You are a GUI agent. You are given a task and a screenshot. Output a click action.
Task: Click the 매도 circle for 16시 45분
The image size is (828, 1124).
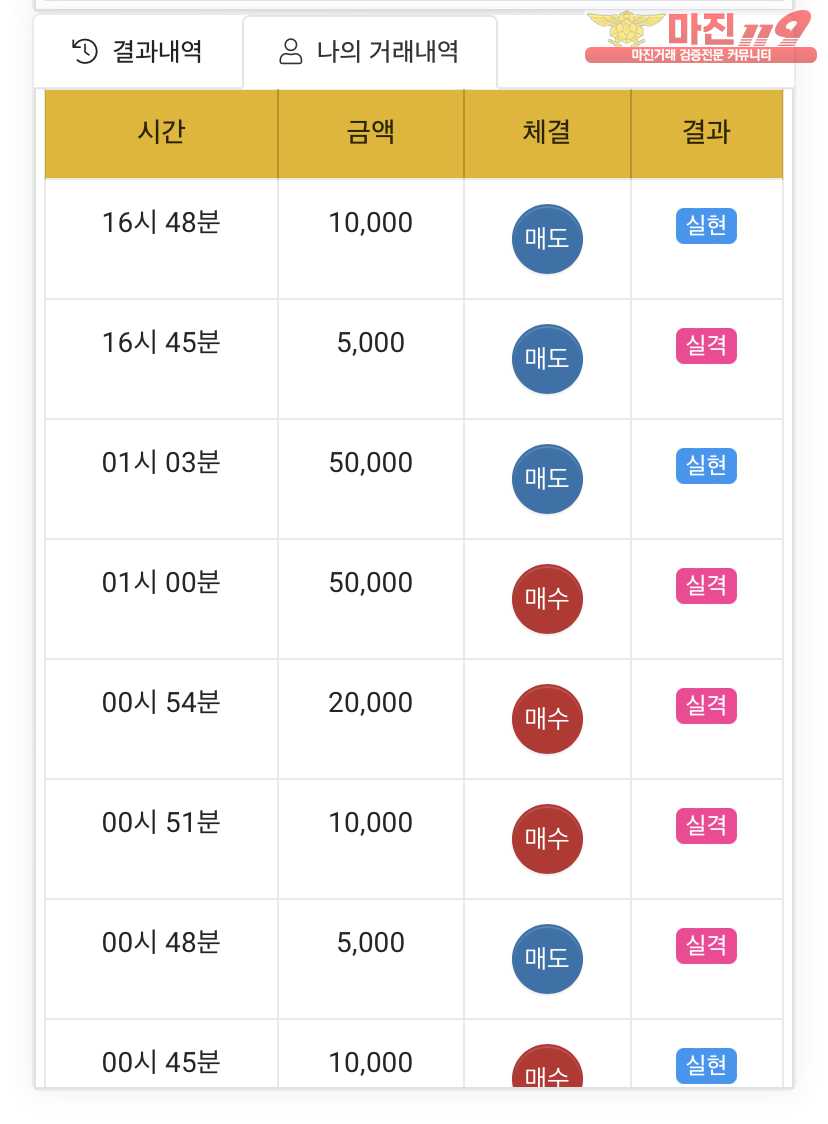pos(547,359)
